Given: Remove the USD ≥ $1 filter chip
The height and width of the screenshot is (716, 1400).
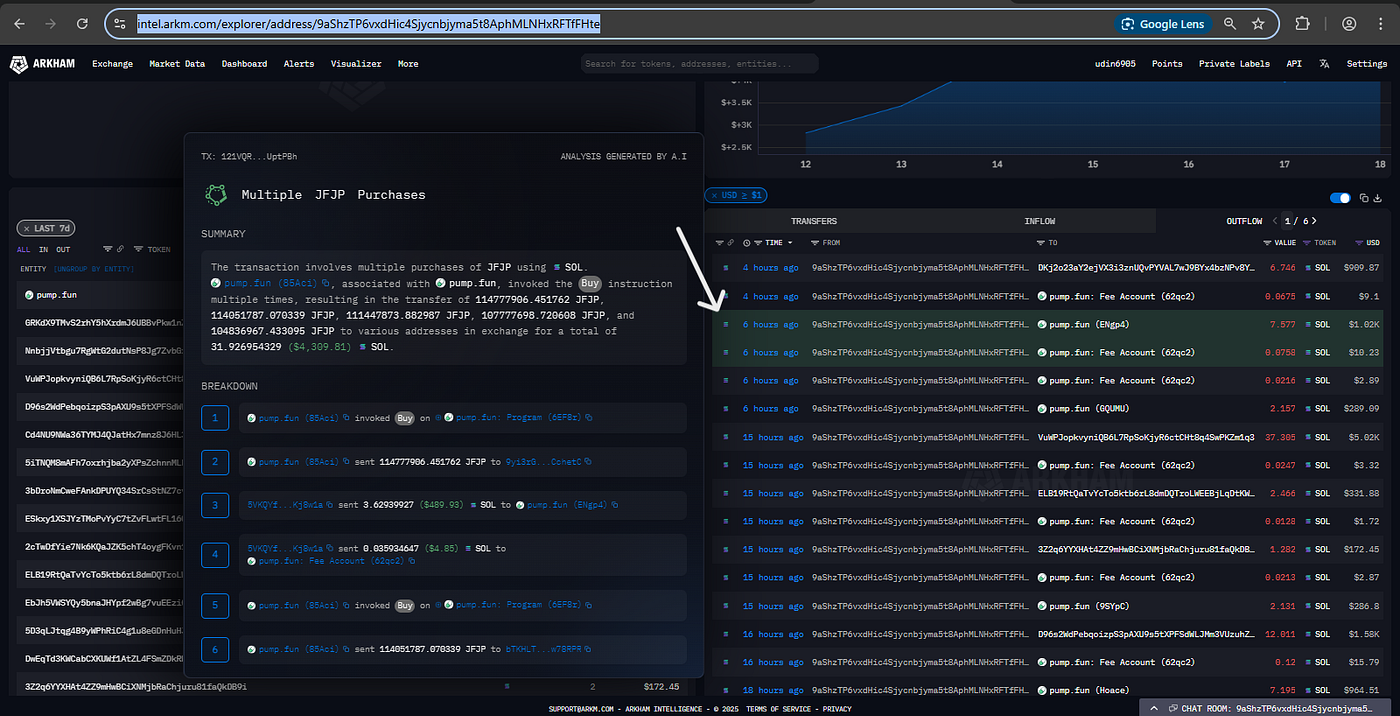Looking at the screenshot, I should pos(713,195).
